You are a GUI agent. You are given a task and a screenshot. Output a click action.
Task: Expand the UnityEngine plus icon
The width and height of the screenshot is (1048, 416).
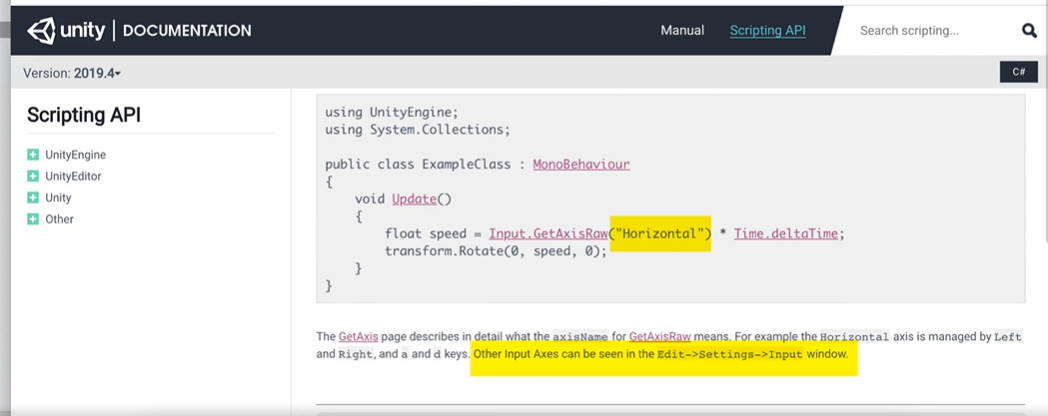click(33, 154)
